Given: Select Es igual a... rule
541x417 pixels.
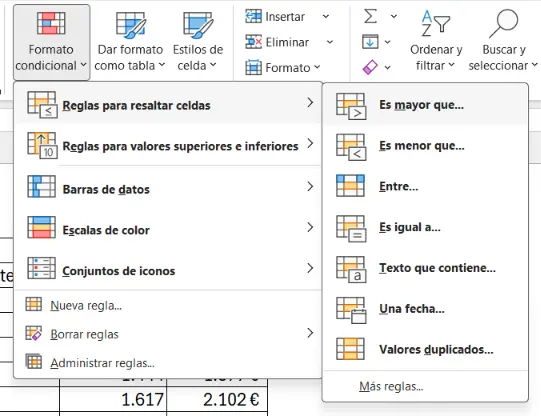Looking at the screenshot, I should (x=425, y=227).
